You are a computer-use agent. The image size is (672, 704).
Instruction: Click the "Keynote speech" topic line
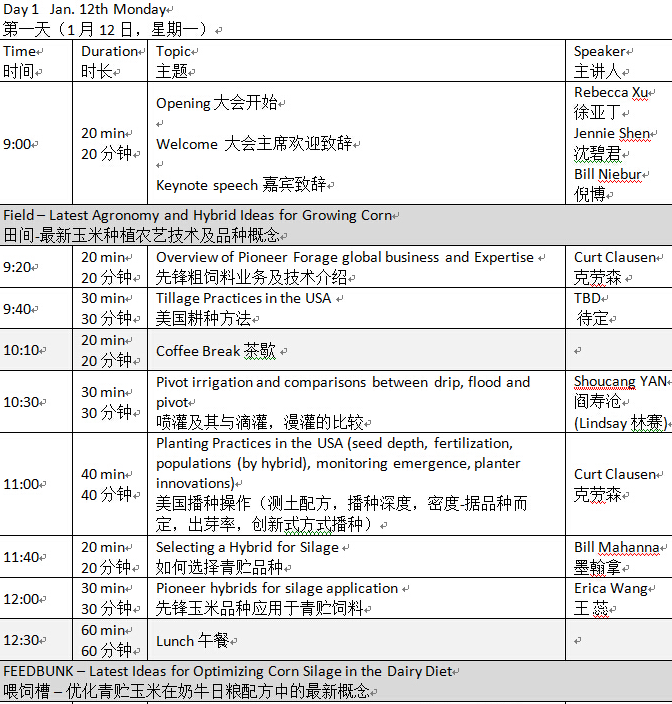(x=241, y=185)
